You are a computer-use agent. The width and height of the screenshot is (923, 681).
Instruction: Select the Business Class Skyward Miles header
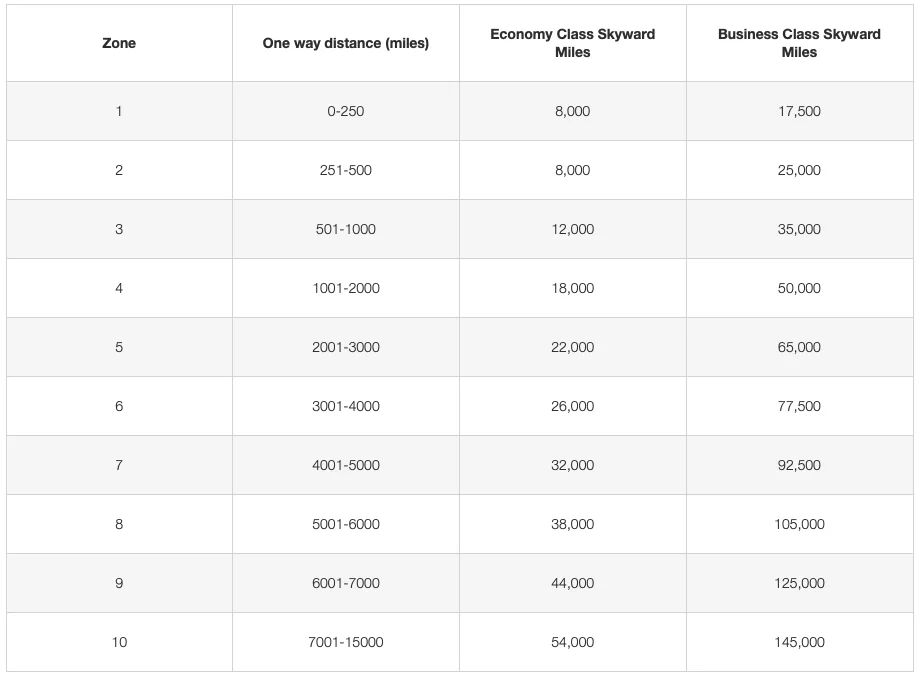799,43
